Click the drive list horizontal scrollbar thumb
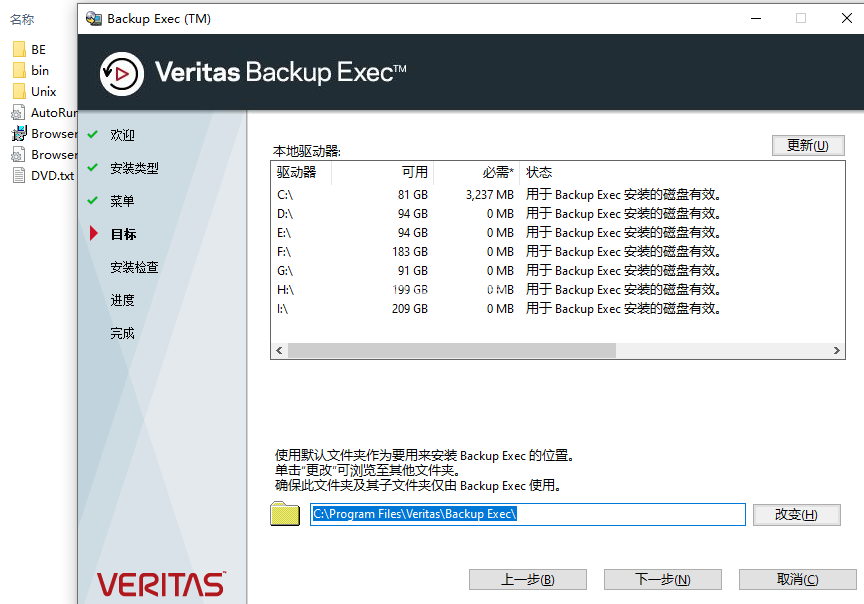 pos(452,350)
